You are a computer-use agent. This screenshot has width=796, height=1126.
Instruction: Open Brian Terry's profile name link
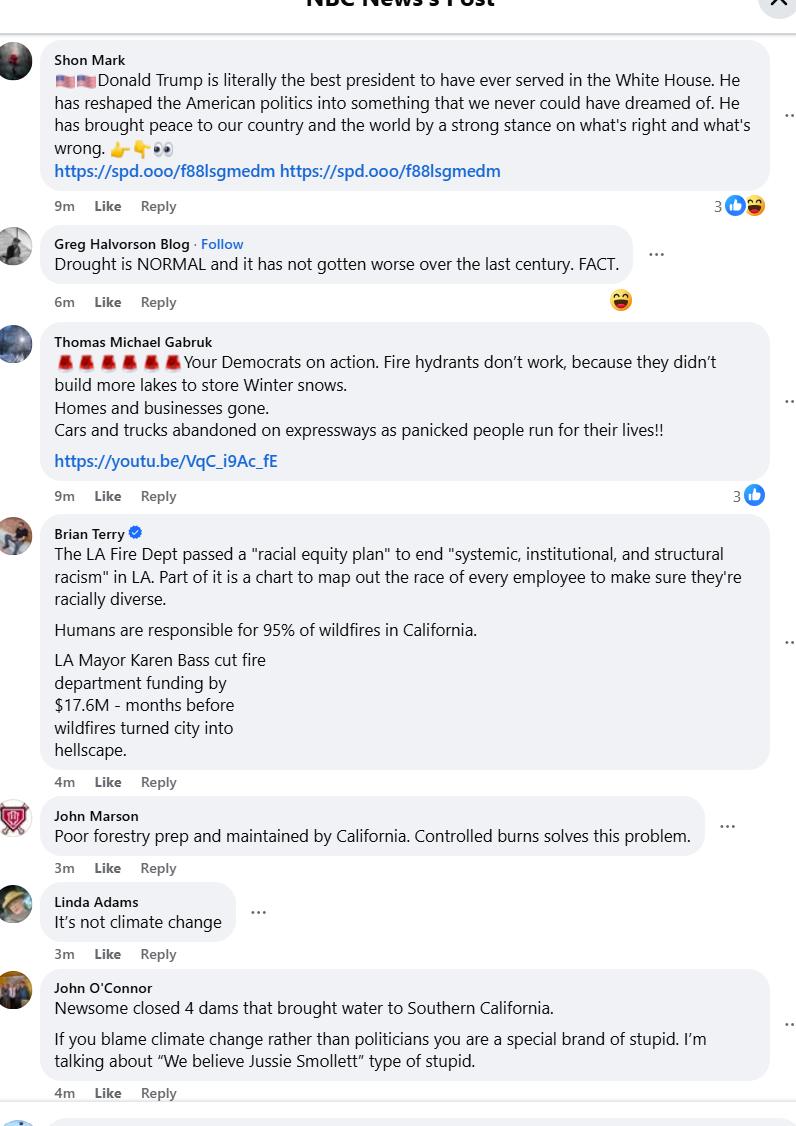click(x=89, y=534)
